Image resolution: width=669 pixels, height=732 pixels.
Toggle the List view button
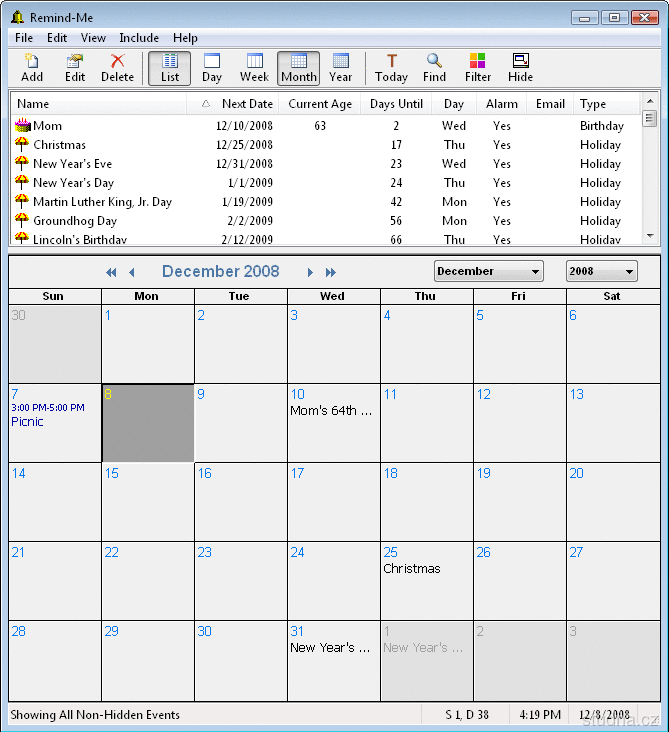click(x=170, y=67)
